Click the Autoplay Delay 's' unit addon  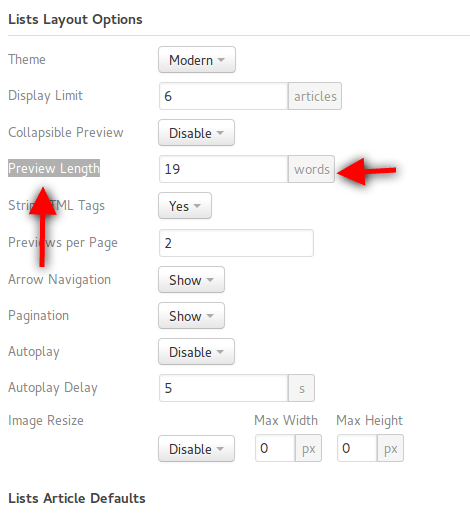point(301,388)
